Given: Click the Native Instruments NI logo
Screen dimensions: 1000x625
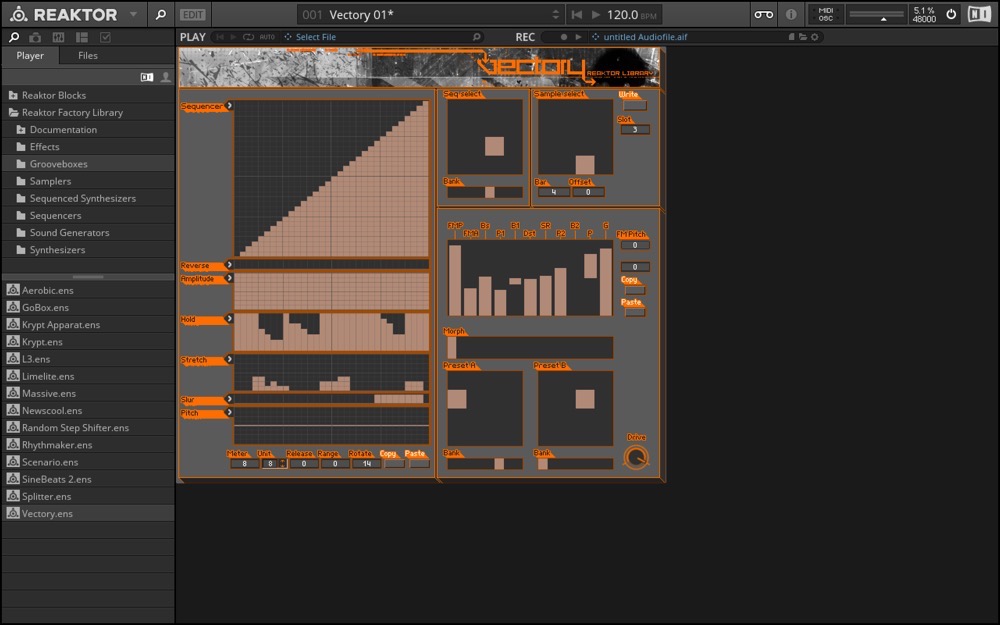Looking at the screenshot, I should (x=979, y=14).
